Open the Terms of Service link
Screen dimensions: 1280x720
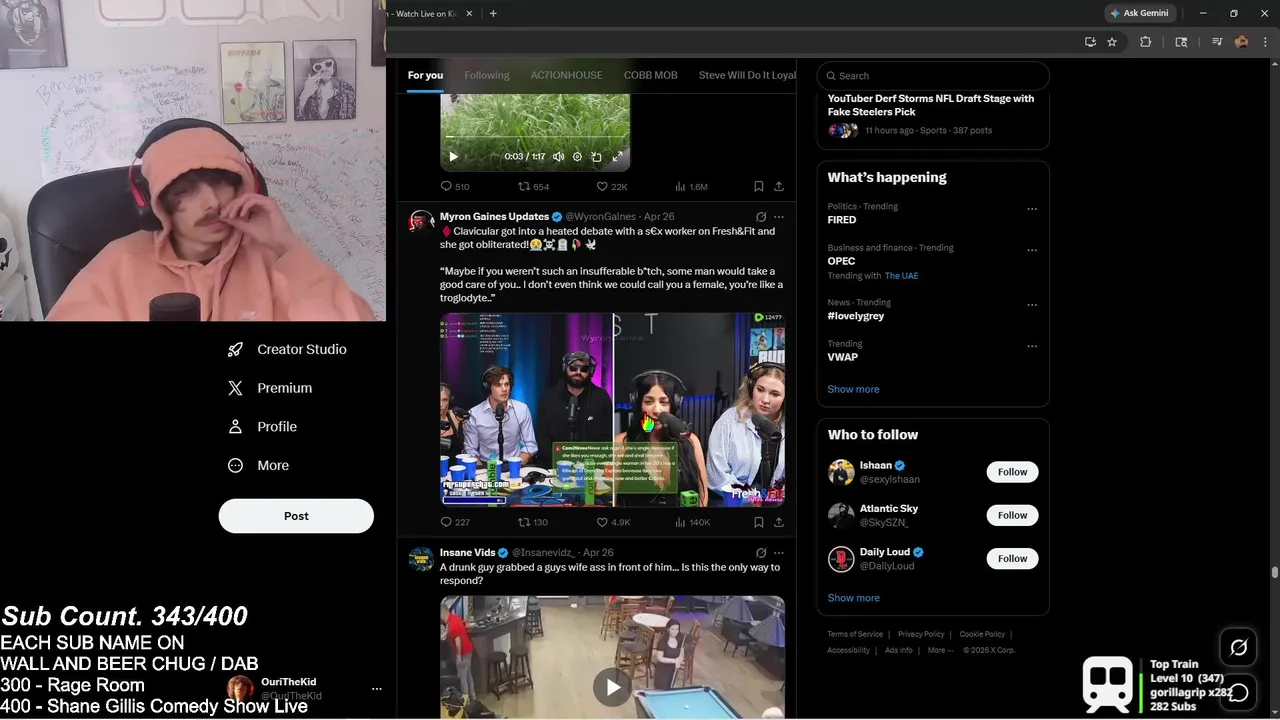coord(855,634)
